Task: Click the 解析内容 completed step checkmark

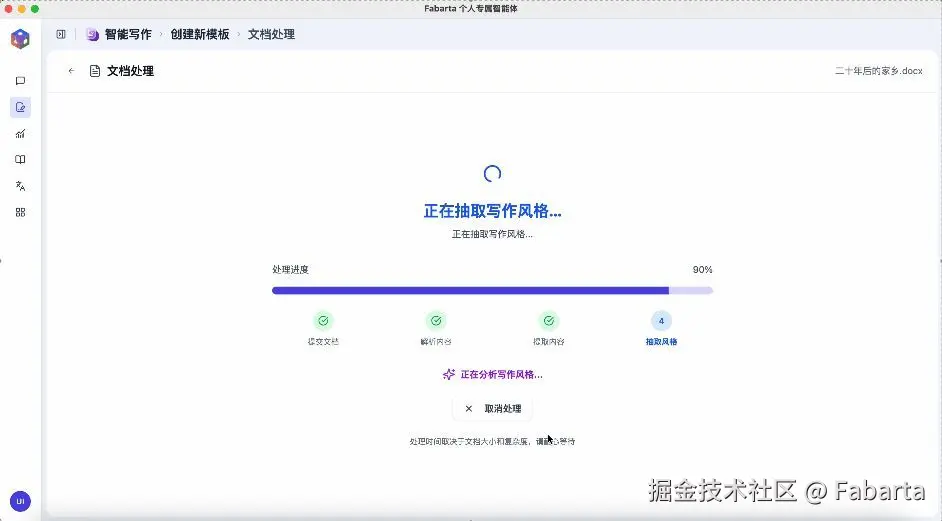Action: point(436,321)
